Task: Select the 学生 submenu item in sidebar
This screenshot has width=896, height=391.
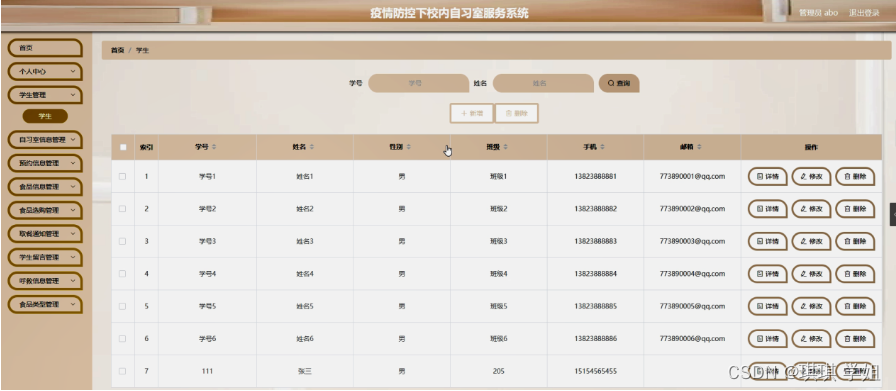Action: tap(45, 117)
